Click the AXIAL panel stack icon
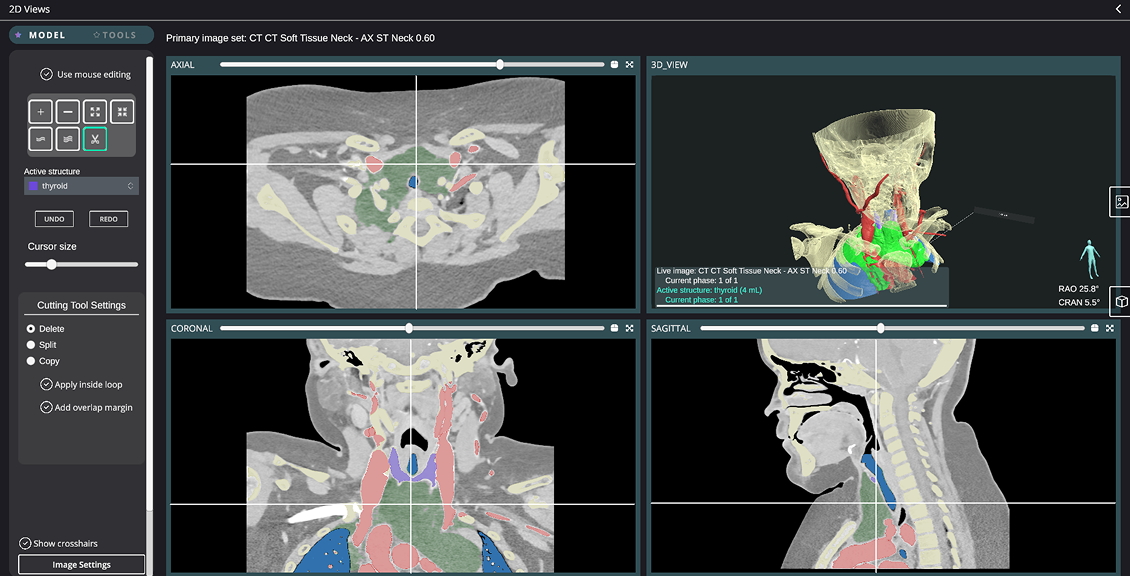This screenshot has height=576, width=1130. (615, 64)
